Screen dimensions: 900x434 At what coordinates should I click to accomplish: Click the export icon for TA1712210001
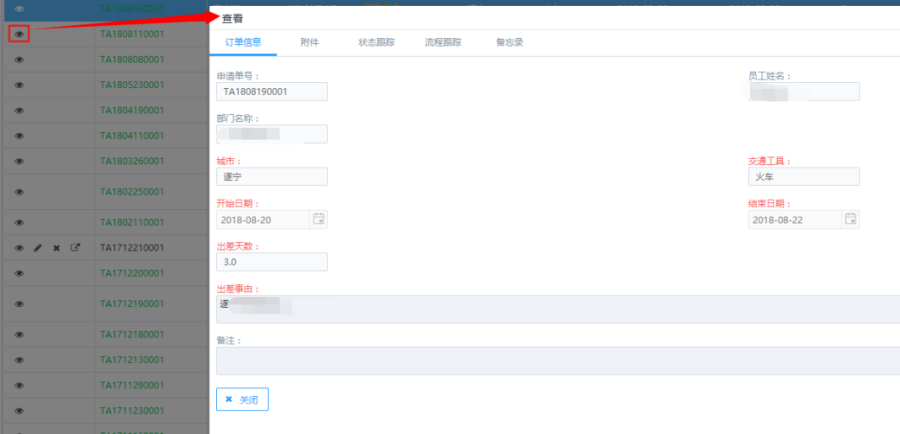click(75, 247)
